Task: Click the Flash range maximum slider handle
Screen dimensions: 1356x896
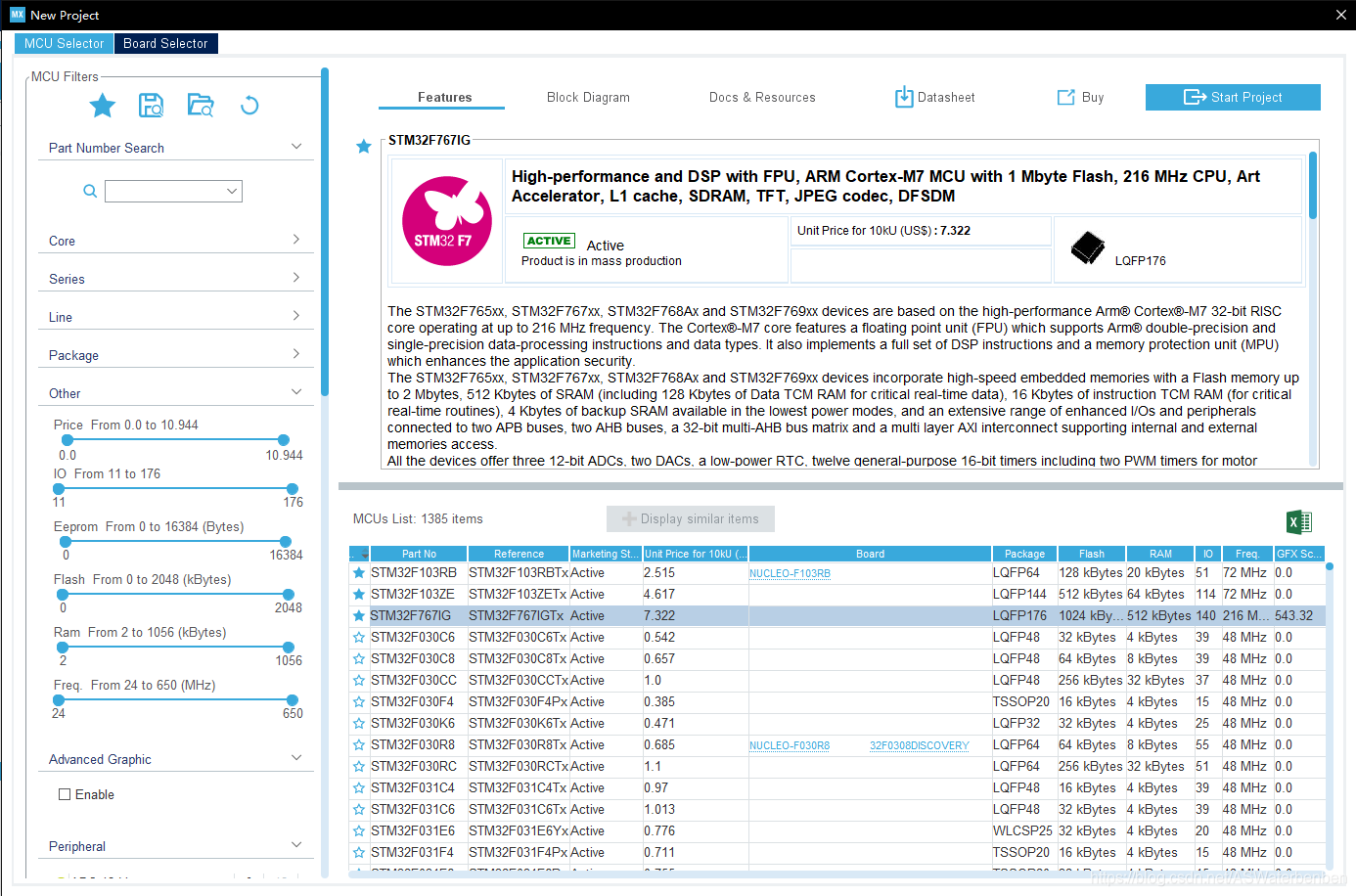Action: [289, 595]
